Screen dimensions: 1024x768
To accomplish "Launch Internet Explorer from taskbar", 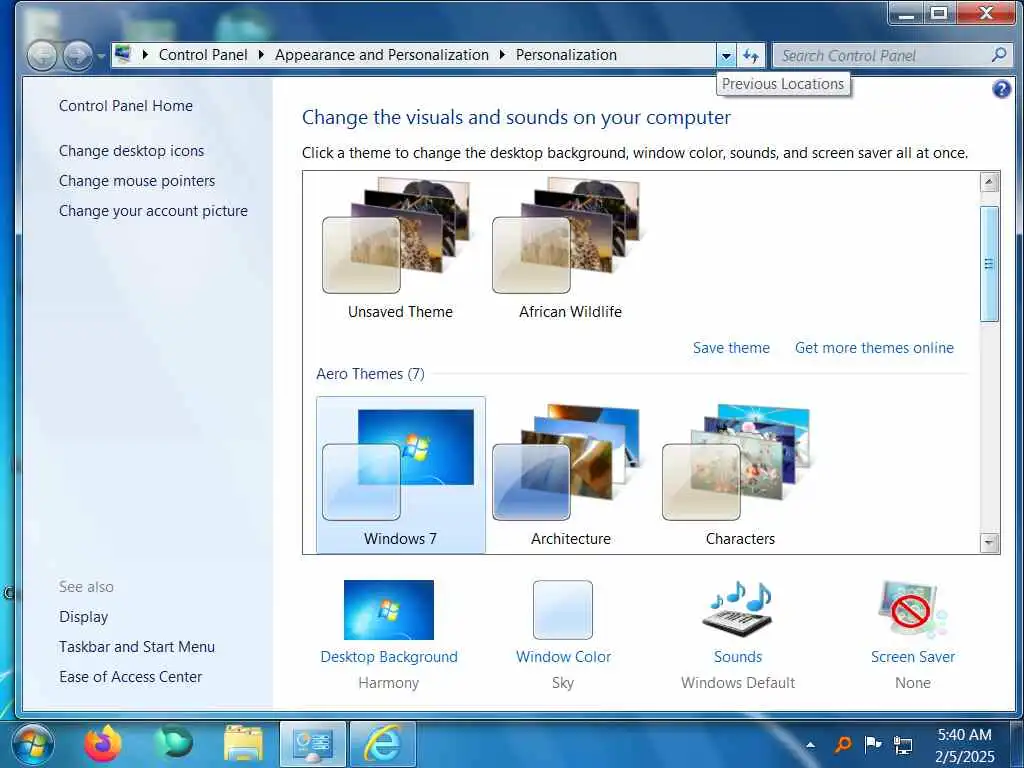I will (x=383, y=744).
